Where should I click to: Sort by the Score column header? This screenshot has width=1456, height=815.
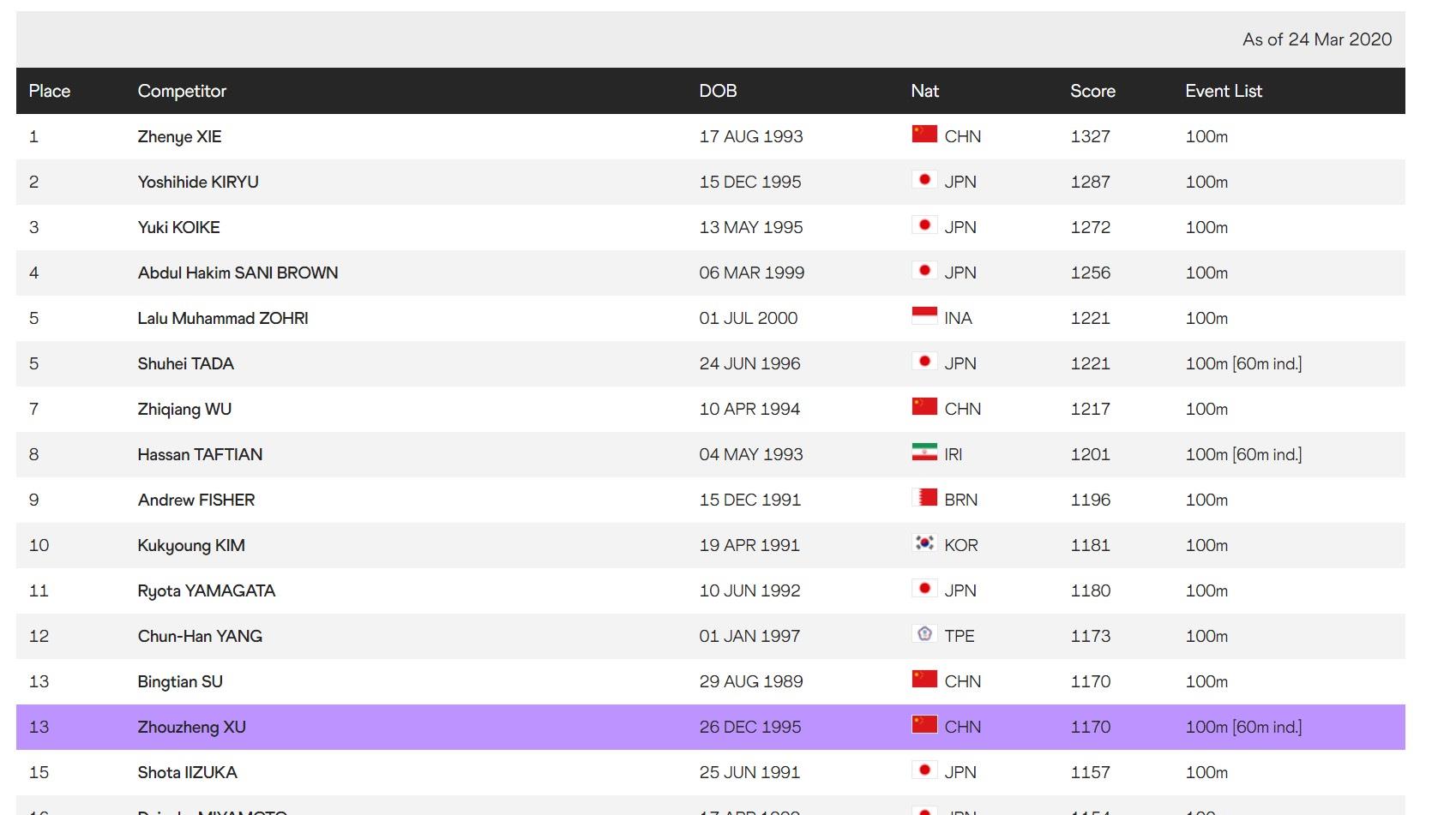pos(1092,91)
